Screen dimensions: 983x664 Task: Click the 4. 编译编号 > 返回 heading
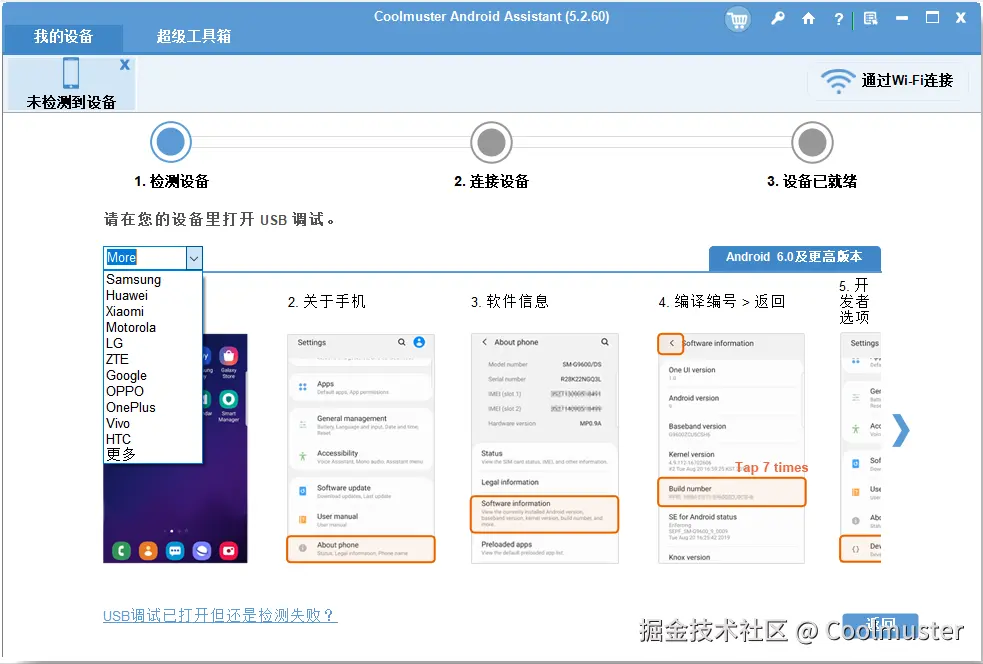pos(722,302)
